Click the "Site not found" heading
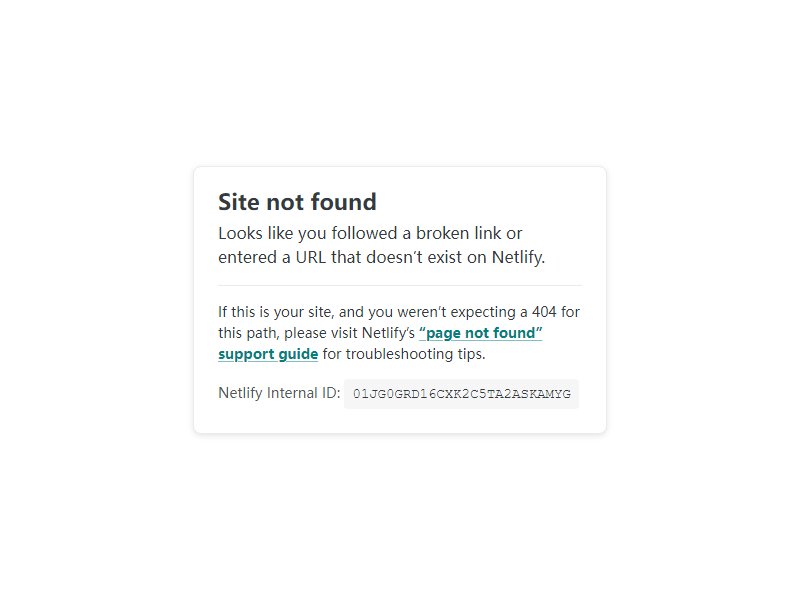Screen dimensions: 800x600 coord(297,202)
